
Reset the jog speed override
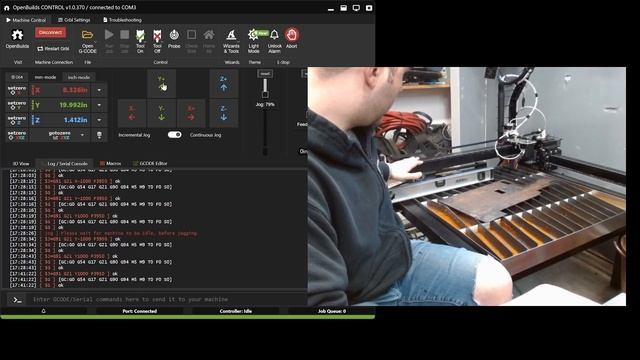click(265, 73)
